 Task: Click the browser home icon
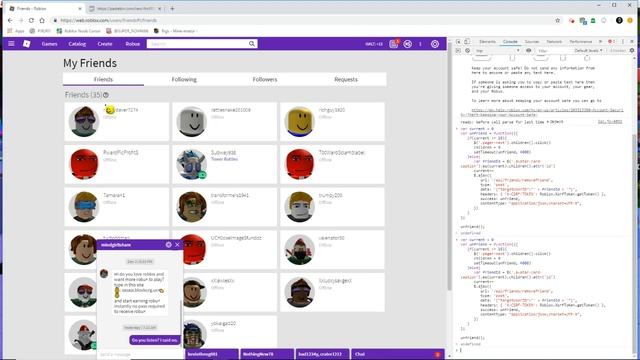tap(42, 20)
